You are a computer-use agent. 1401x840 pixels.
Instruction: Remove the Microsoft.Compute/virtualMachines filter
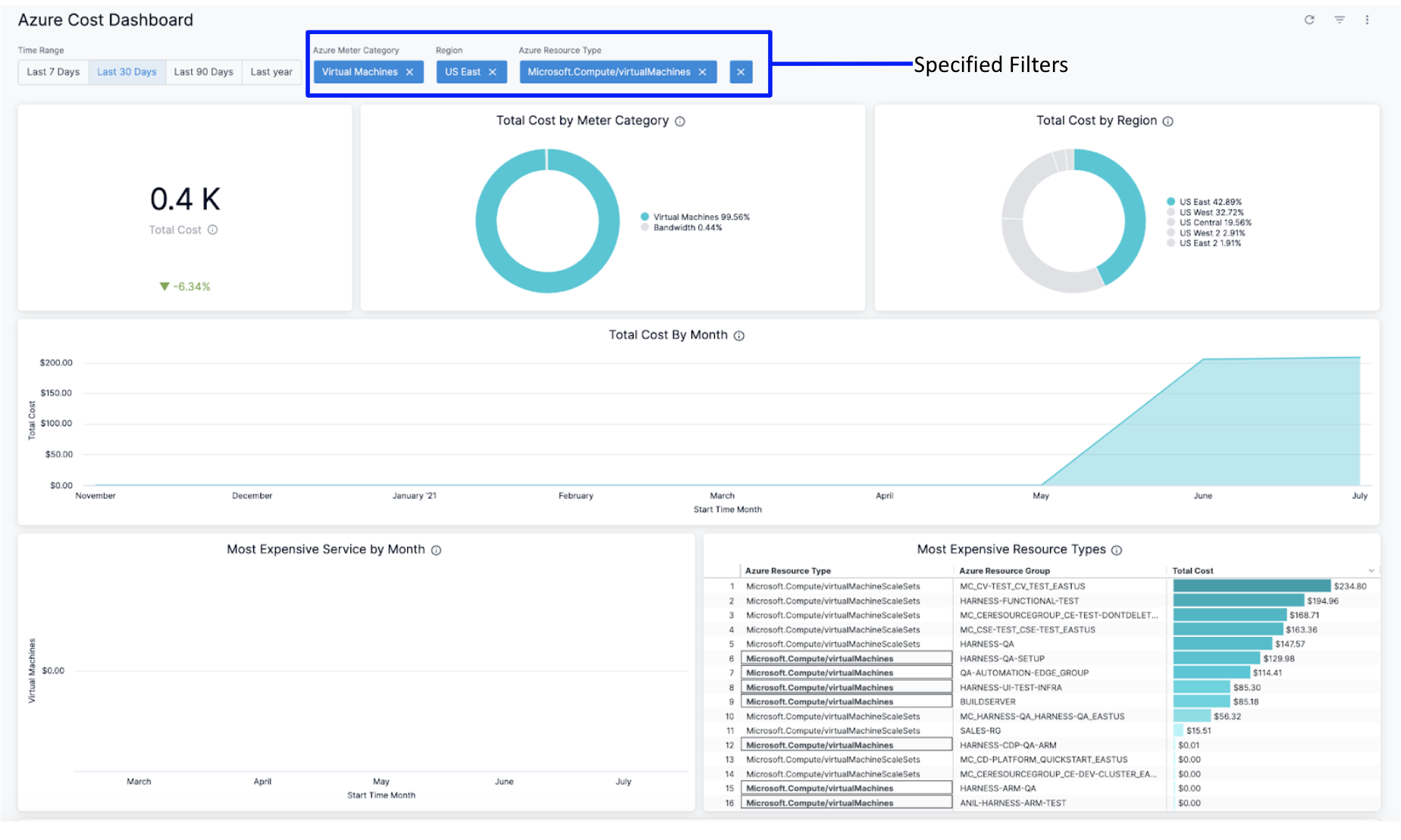point(702,72)
